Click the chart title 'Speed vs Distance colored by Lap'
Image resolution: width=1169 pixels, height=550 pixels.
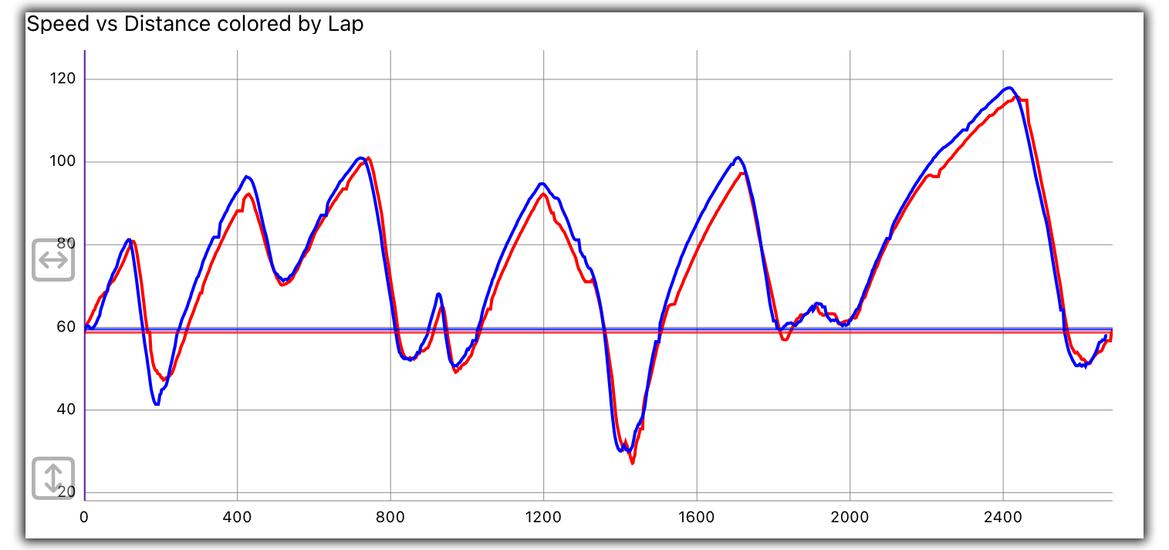(195, 24)
